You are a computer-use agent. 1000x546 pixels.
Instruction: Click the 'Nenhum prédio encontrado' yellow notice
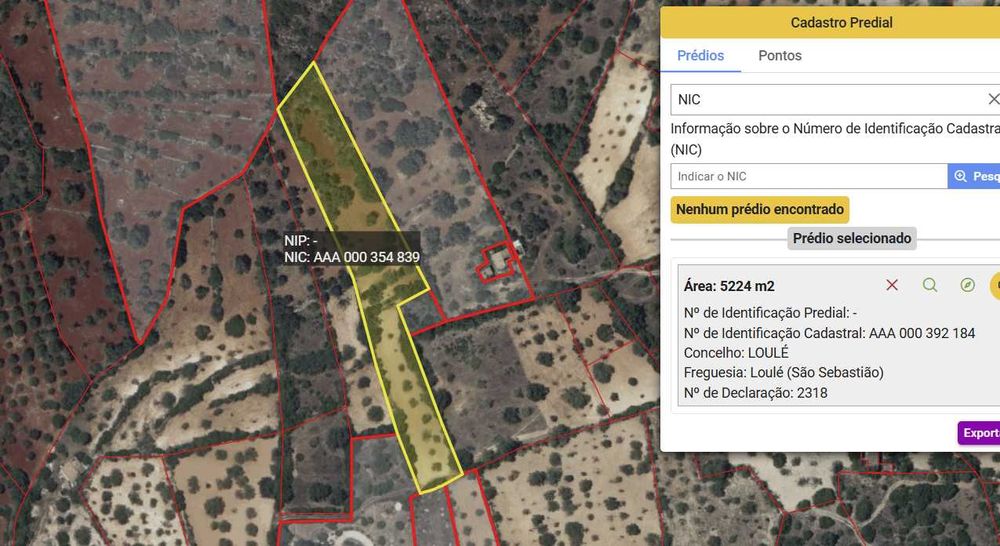(x=760, y=209)
